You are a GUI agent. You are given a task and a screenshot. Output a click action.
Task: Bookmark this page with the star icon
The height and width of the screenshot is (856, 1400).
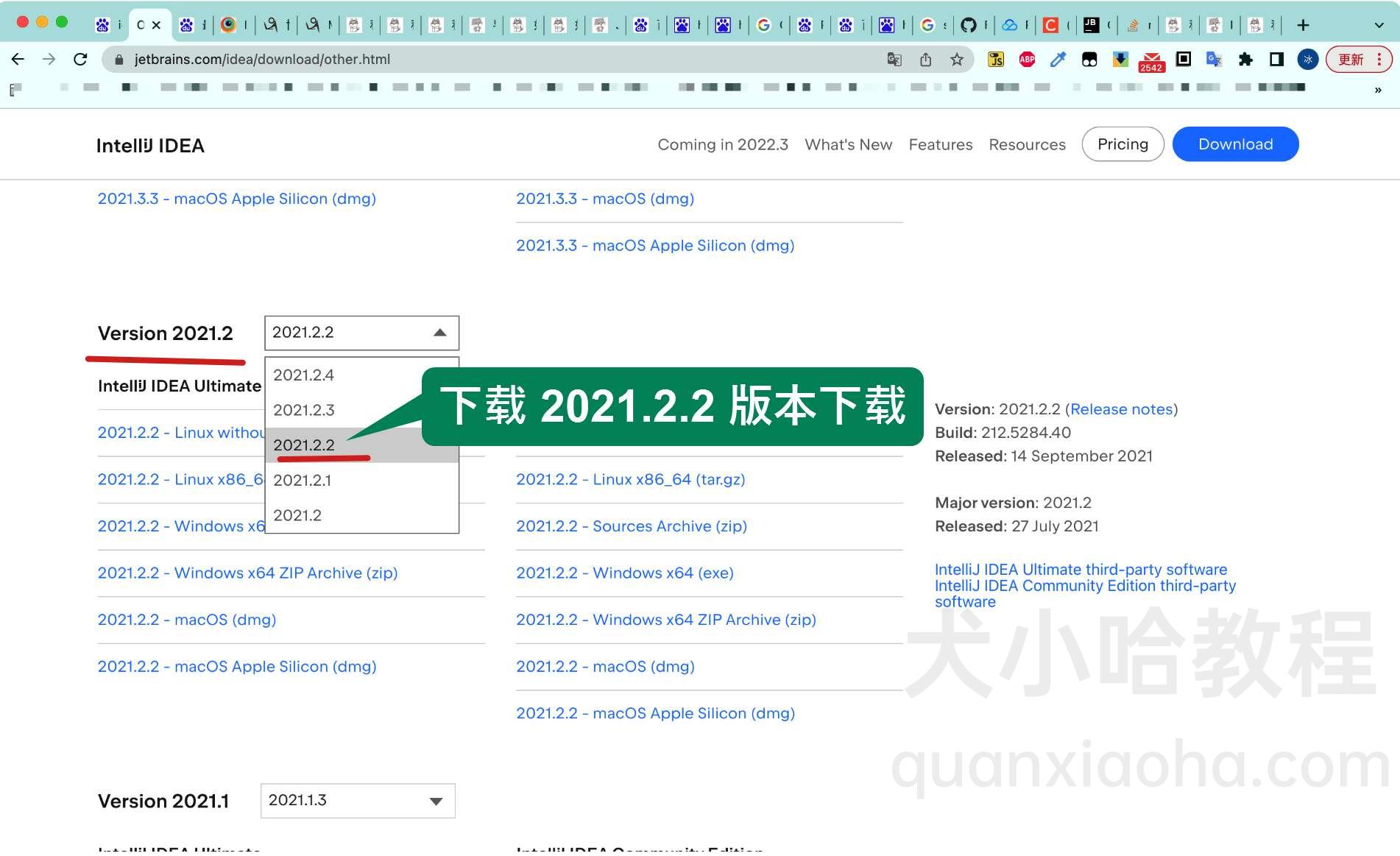[957, 60]
